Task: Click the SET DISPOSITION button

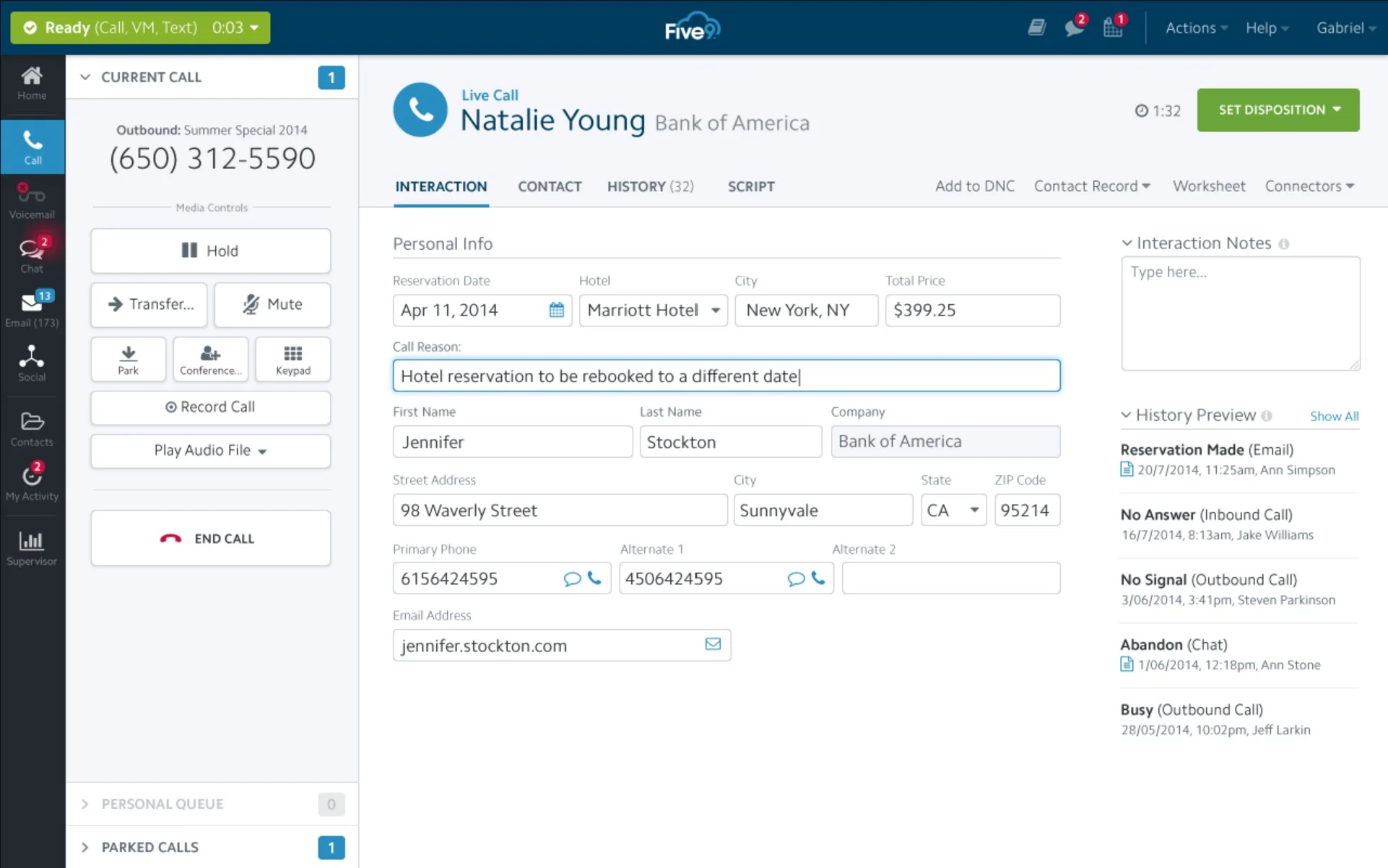Action: tap(1278, 110)
